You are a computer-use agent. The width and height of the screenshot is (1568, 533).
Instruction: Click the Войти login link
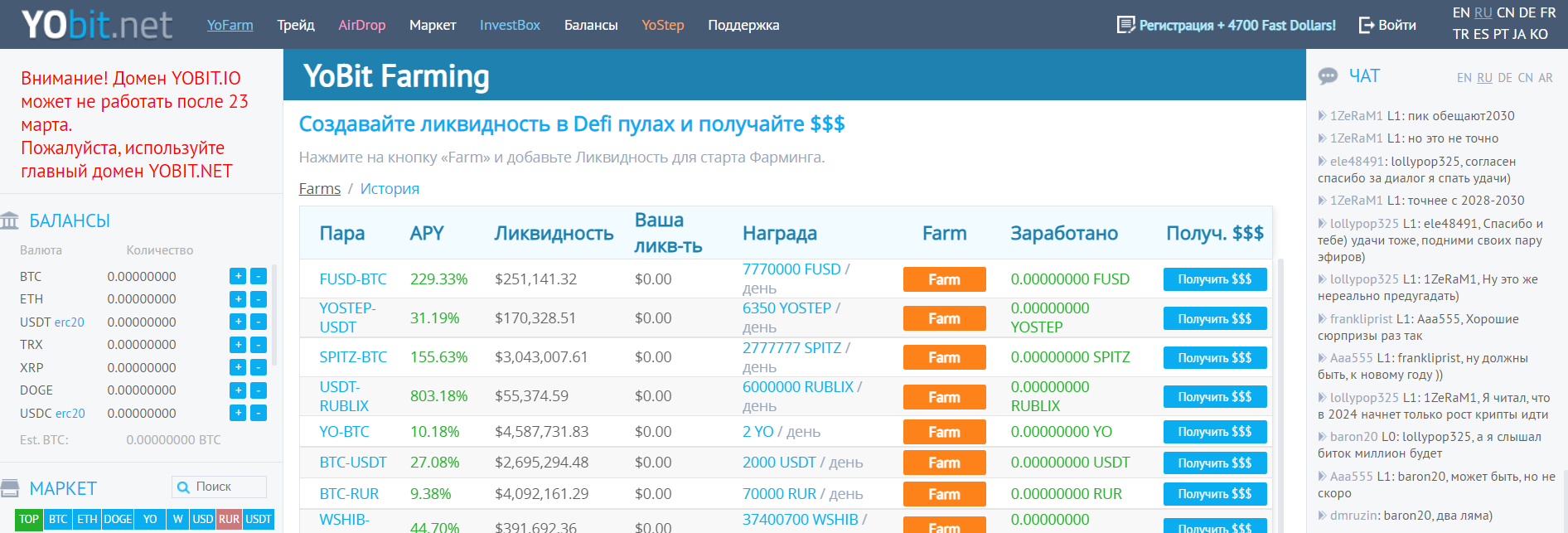[1397, 25]
